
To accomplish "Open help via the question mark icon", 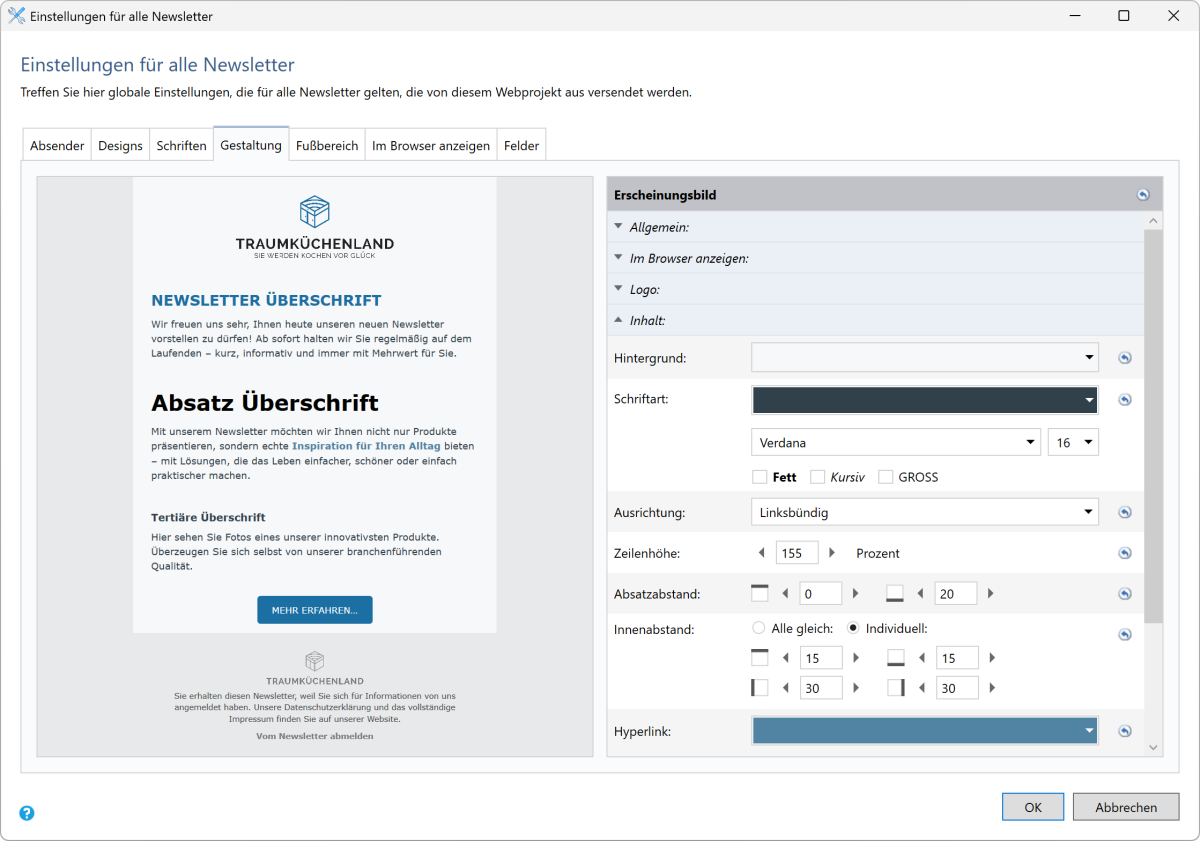I will 26,813.
